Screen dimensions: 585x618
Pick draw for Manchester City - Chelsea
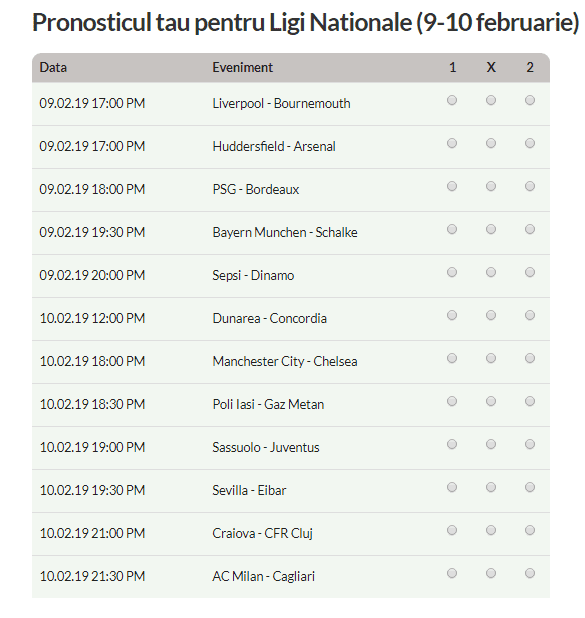coord(491,358)
